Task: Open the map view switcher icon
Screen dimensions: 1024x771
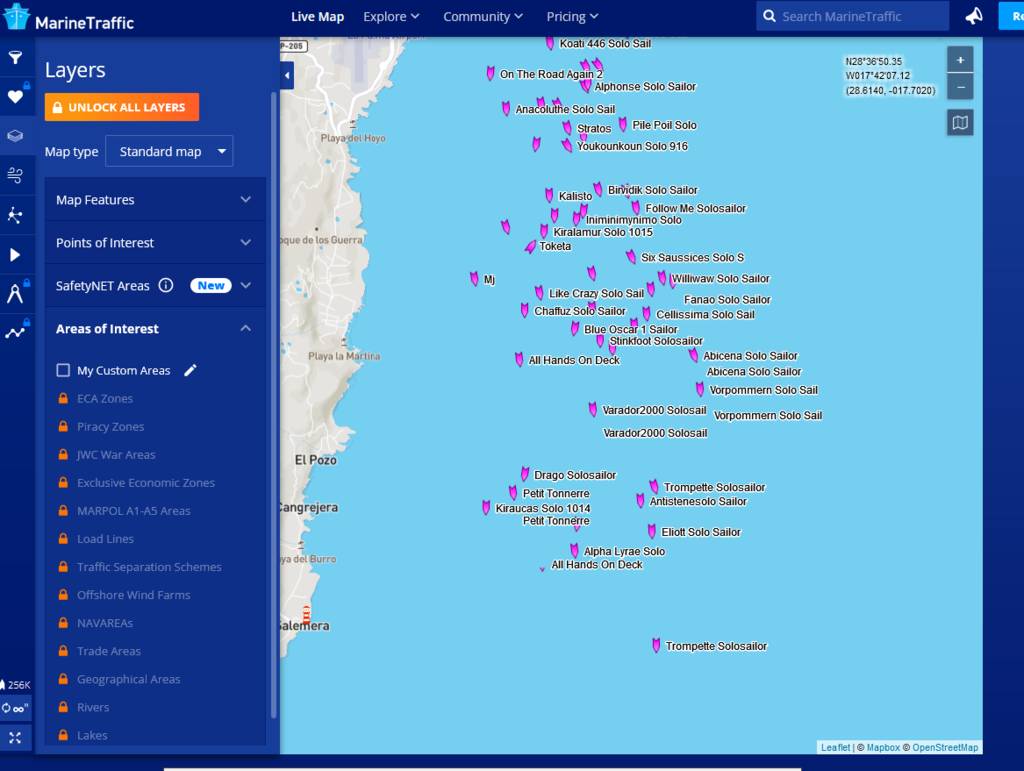Action: 960,123
